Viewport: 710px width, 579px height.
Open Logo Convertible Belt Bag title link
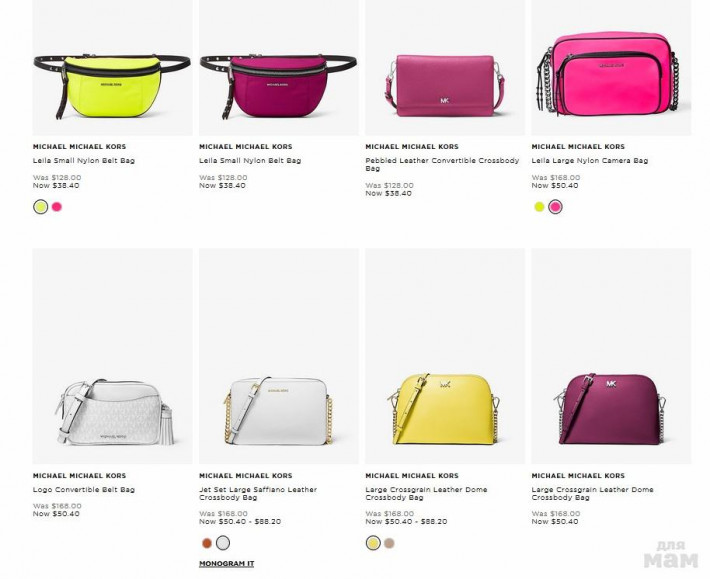tap(84, 489)
